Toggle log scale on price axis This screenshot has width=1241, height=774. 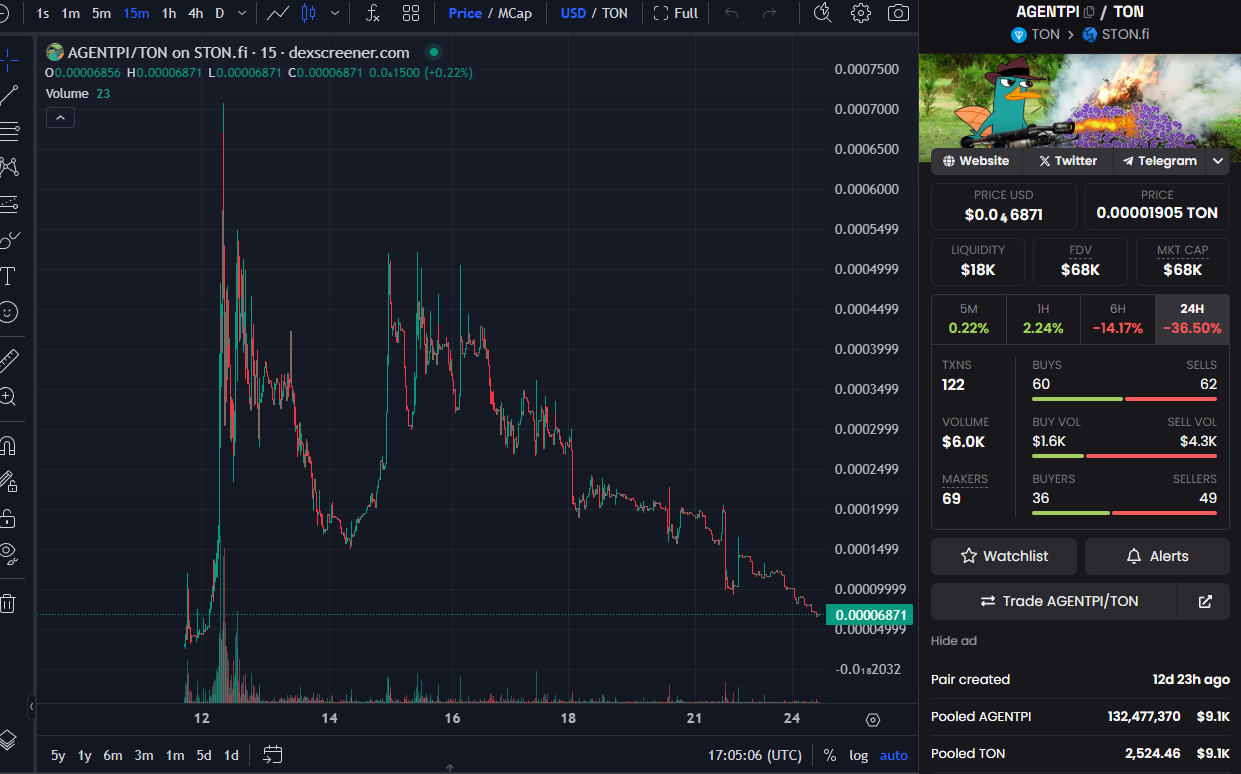tap(859, 755)
